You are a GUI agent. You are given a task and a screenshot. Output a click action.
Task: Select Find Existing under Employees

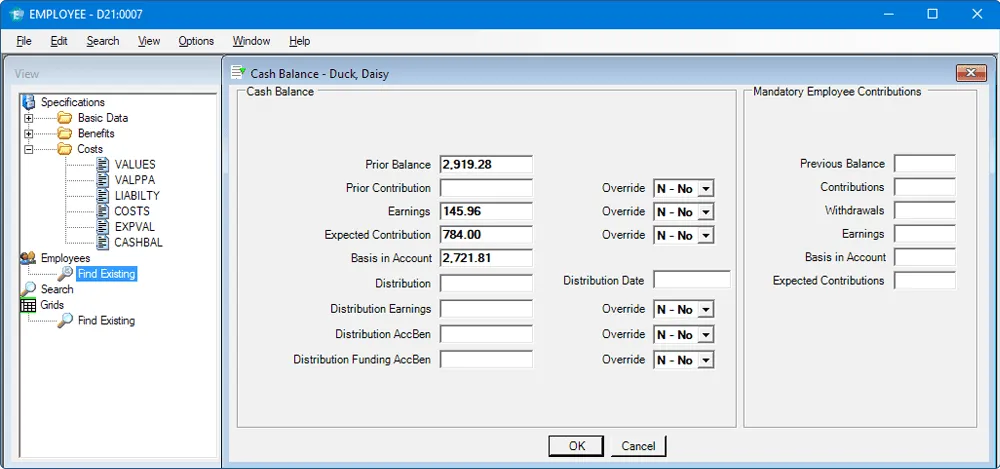(x=107, y=274)
